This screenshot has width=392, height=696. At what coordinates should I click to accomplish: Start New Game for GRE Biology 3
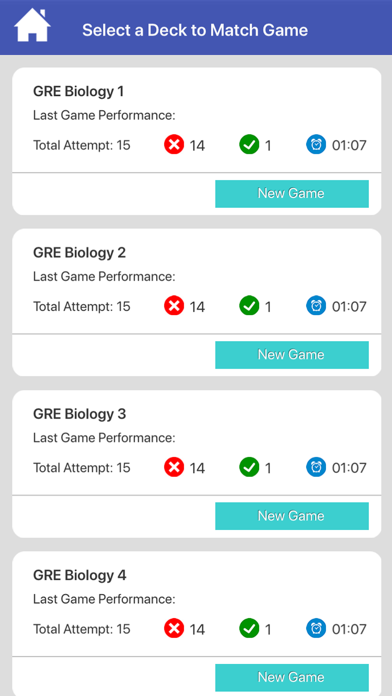point(292,516)
